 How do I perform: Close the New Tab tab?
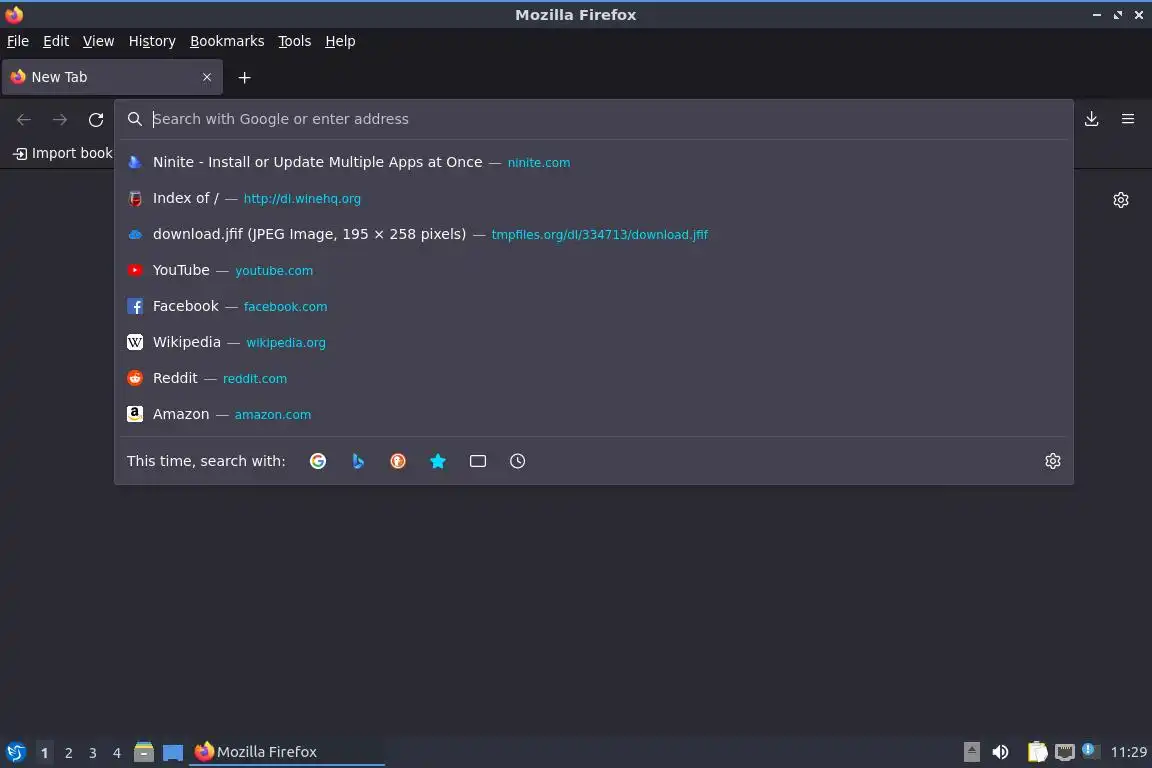(207, 77)
